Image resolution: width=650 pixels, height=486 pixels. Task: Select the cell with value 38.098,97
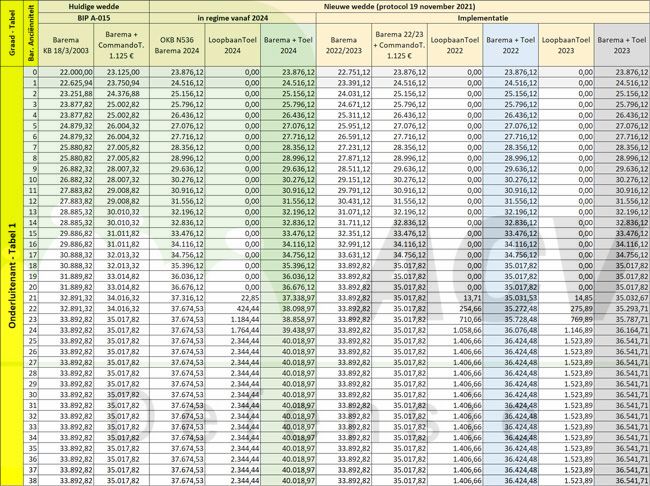(x=288, y=309)
